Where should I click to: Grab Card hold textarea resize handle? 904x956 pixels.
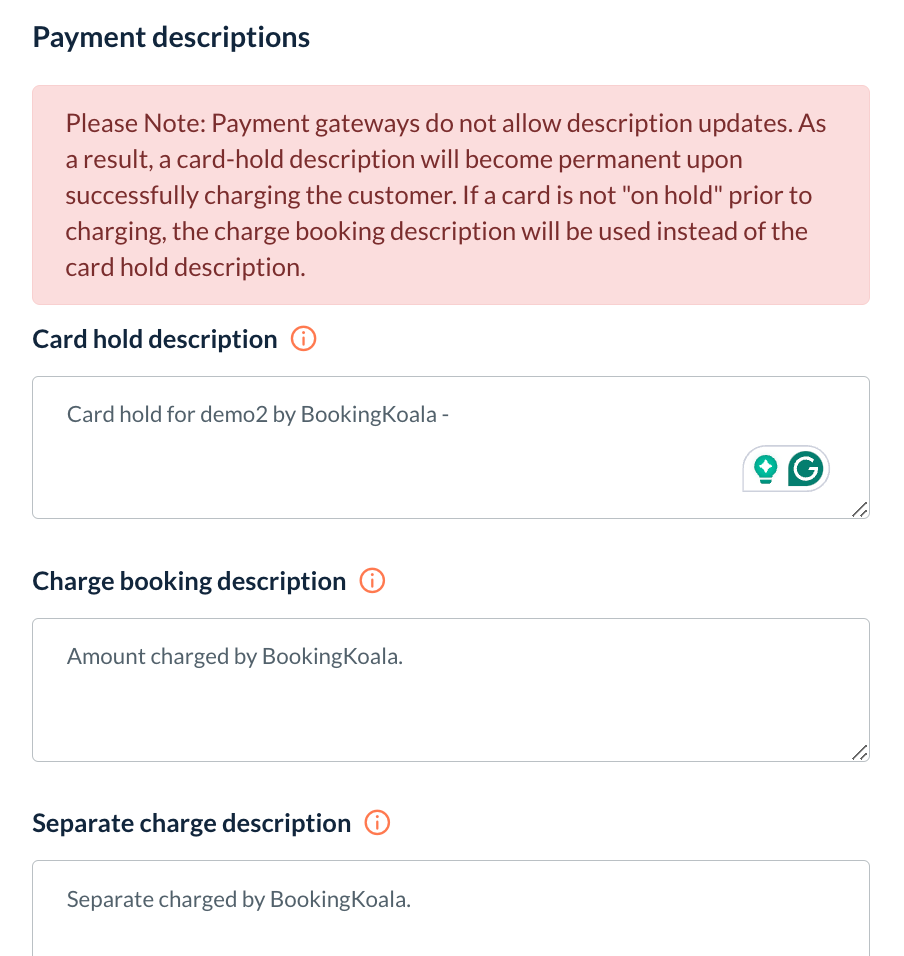click(x=859, y=509)
